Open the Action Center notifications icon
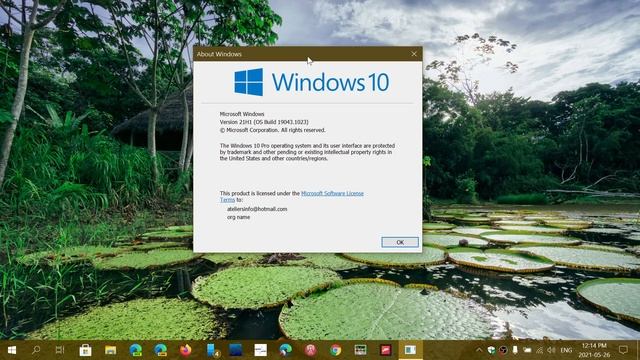This screenshot has height=360, width=640. tap(623, 350)
